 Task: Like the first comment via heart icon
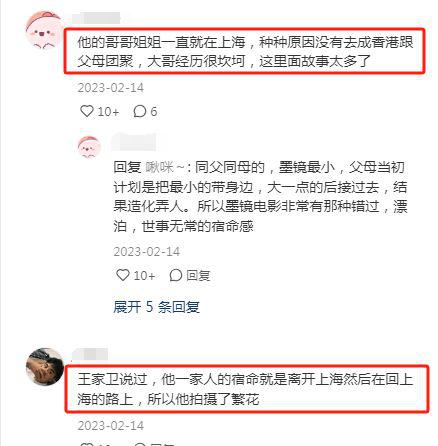point(87,111)
